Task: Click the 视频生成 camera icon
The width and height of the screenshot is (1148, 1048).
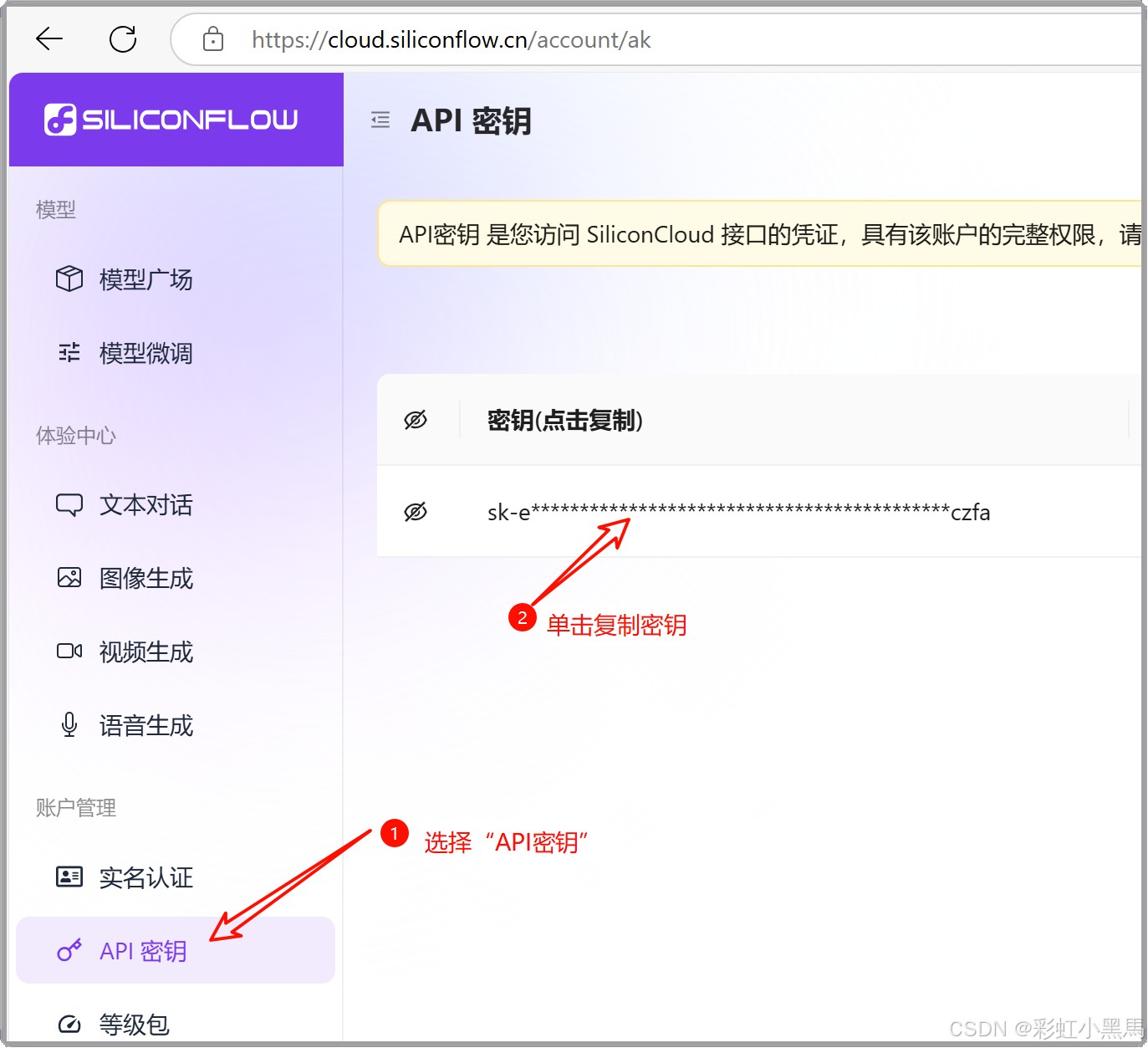Action: click(x=69, y=651)
